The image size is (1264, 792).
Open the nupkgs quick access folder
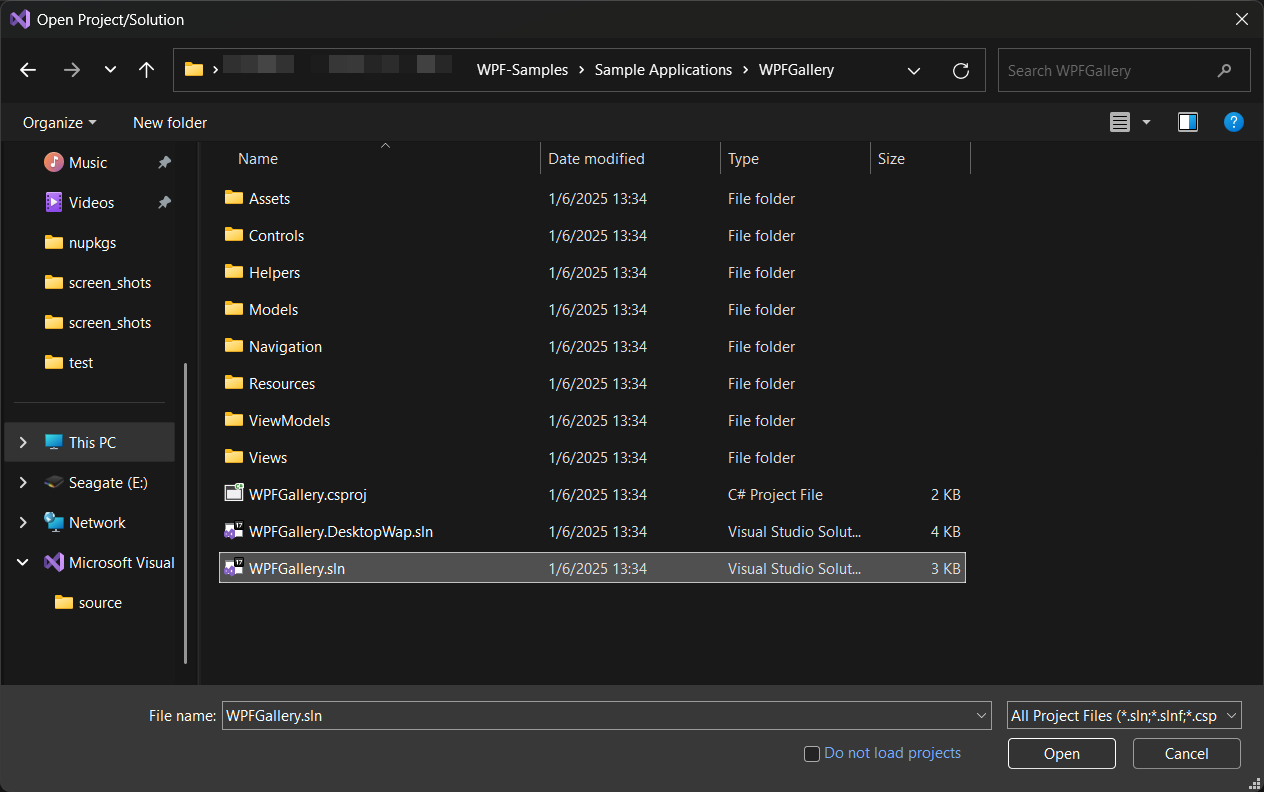[90, 242]
